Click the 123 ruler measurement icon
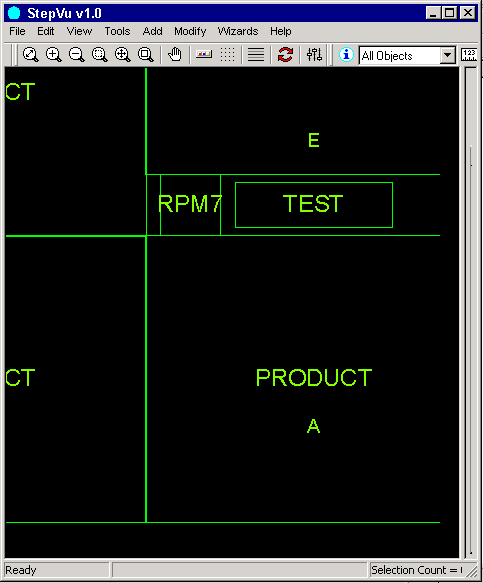The height and width of the screenshot is (583, 483). coord(469,55)
